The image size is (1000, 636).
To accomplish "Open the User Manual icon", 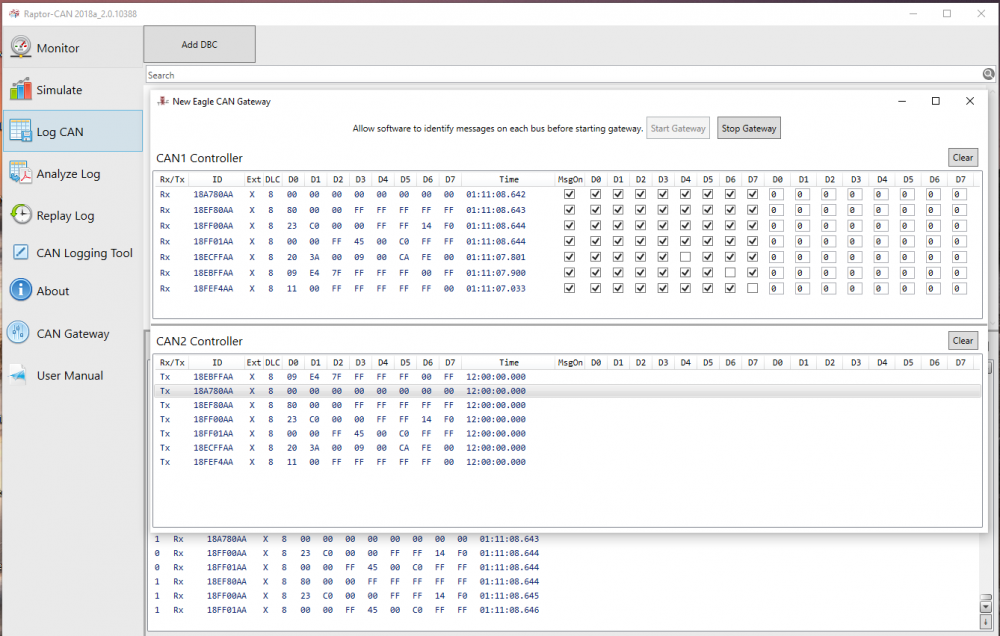I will click(x=20, y=375).
